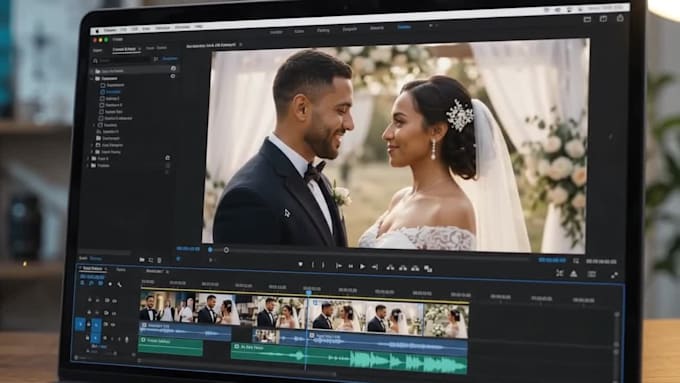Toggle the eye icon on the expanded folder row
The image size is (680, 383).
point(173,76)
